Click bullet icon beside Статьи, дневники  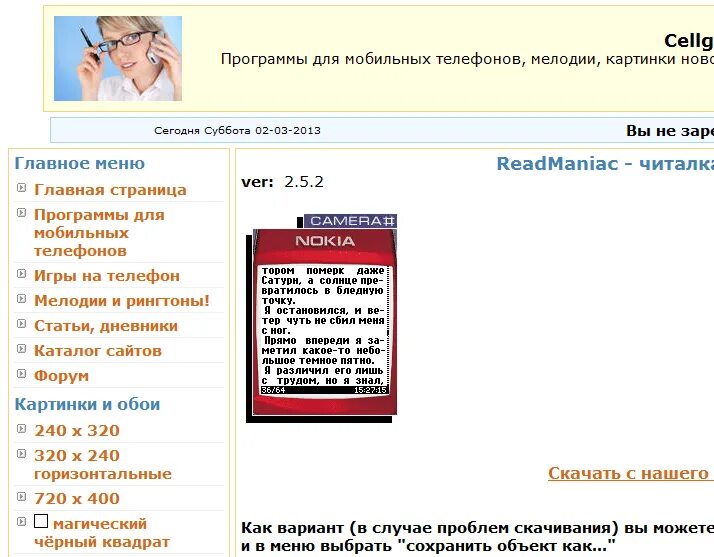pyautogui.click(x=21, y=324)
